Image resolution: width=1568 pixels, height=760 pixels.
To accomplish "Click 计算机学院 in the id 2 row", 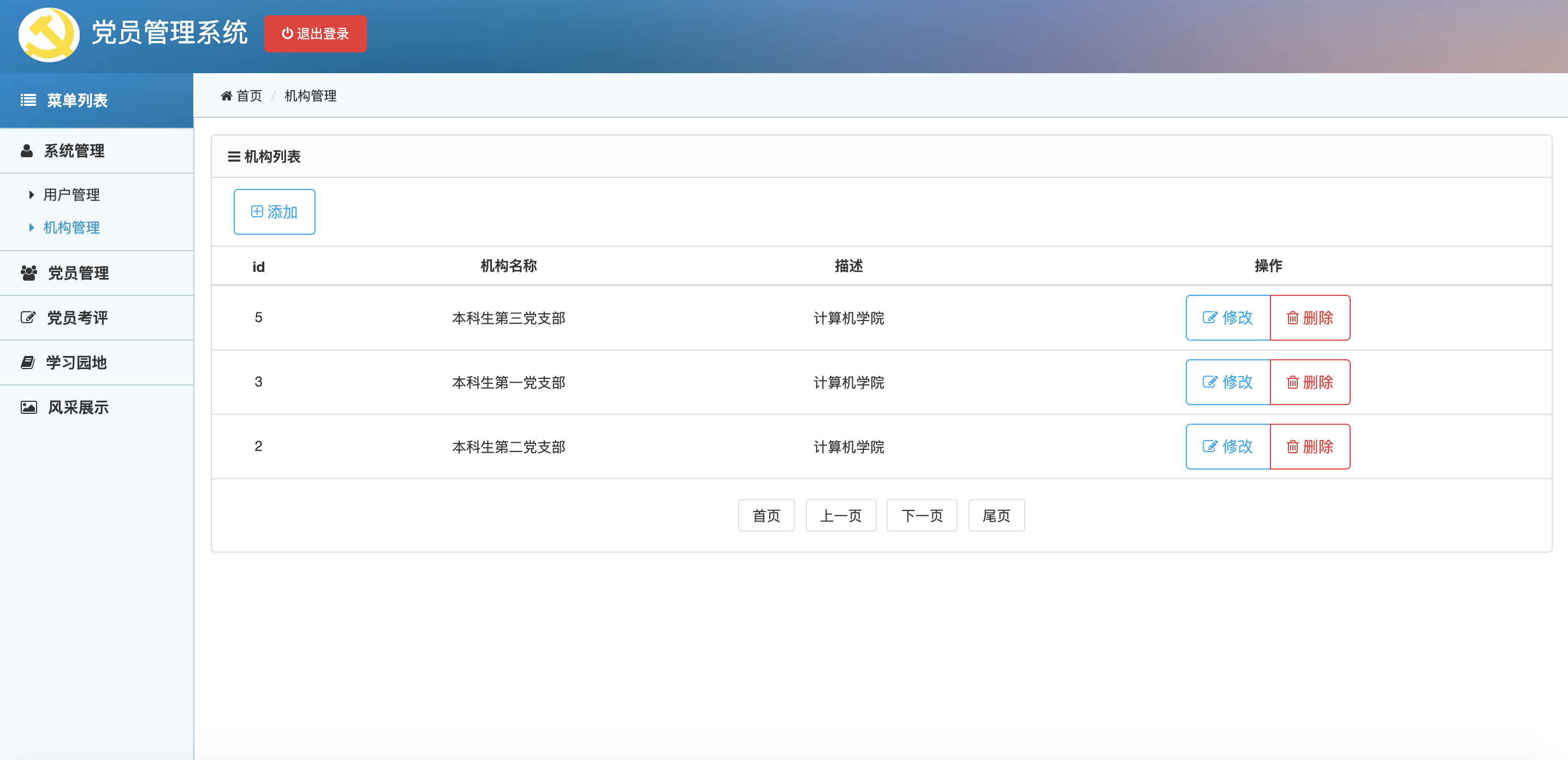I will click(849, 447).
